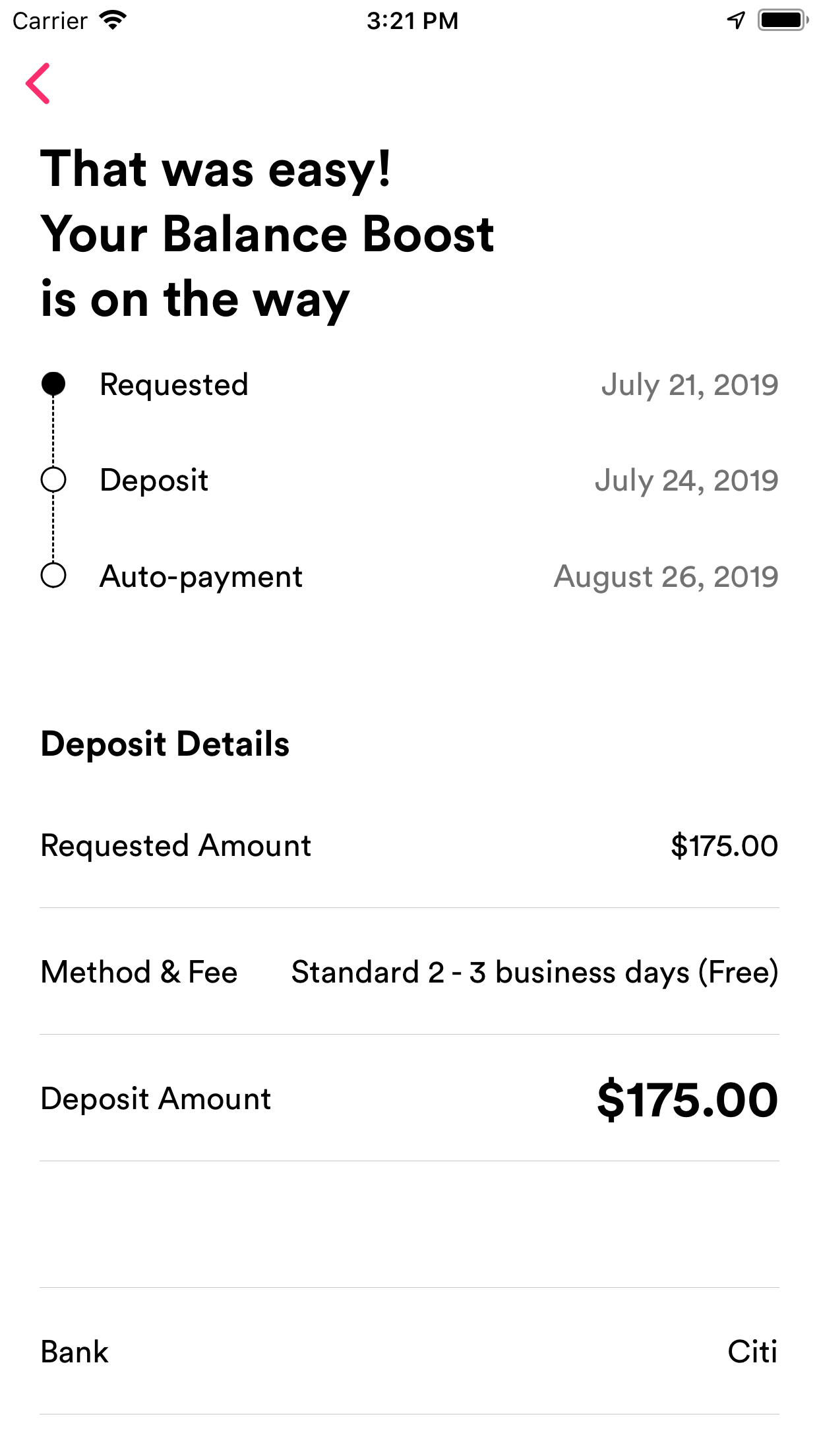Tap the Auto-payment timeline label
Viewport: 819px width, 1456px height.
tap(201, 576)
